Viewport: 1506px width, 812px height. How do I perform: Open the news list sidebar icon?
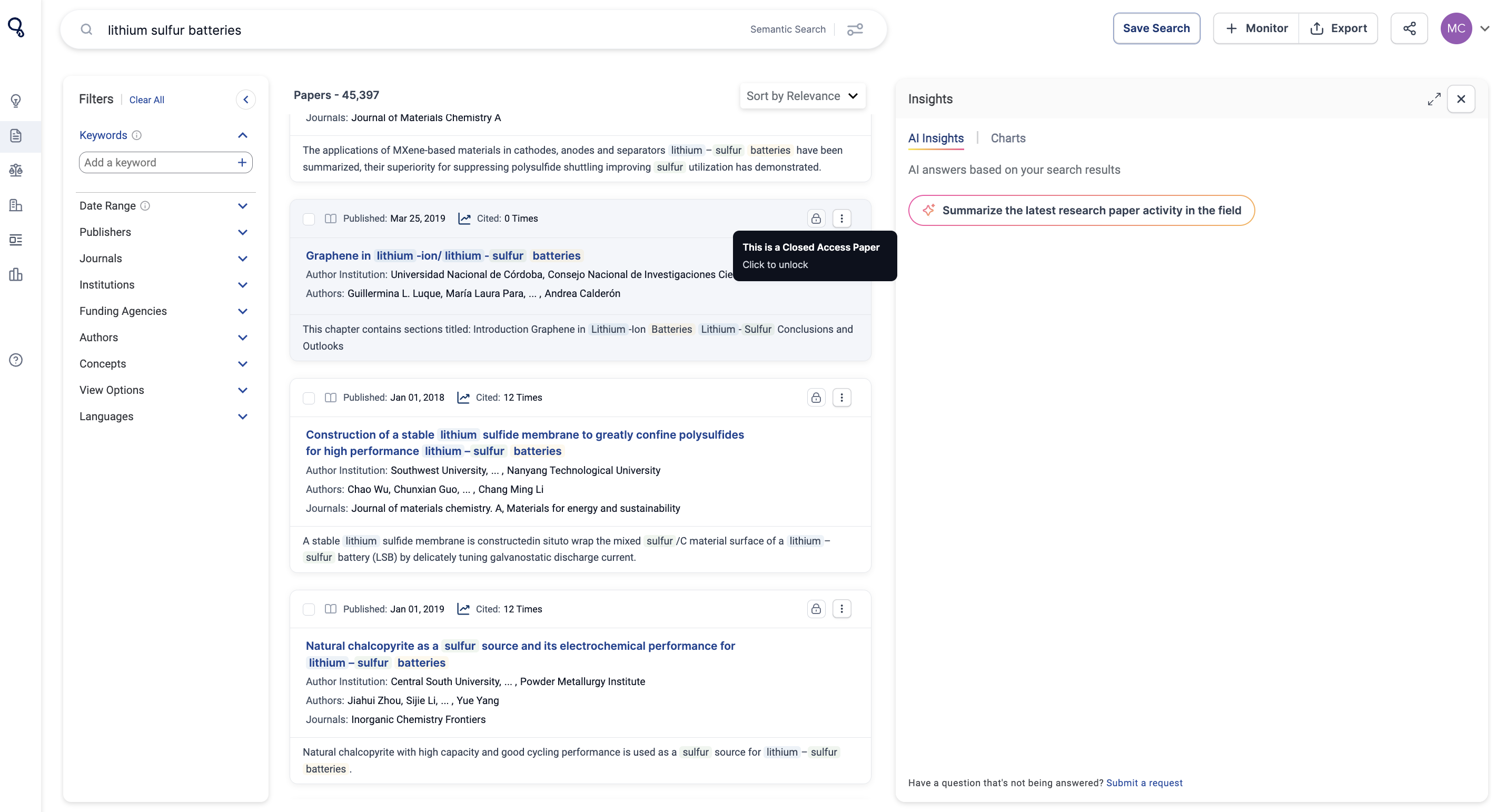pyautogui.click(x=16, y=240)
